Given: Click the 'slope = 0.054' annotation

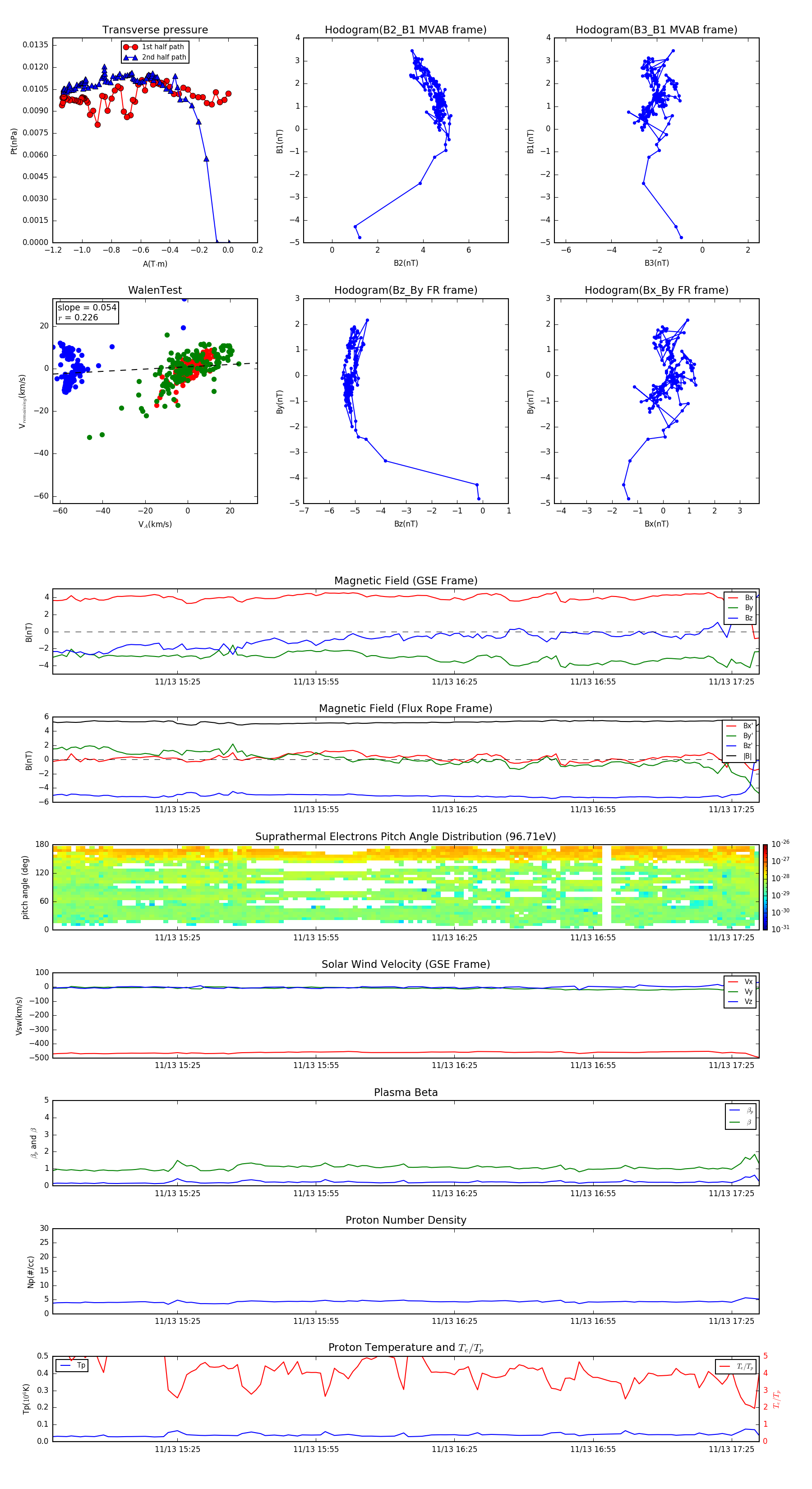Looking at the screenshot, I should pyautogui.click(x=87, y=308).
